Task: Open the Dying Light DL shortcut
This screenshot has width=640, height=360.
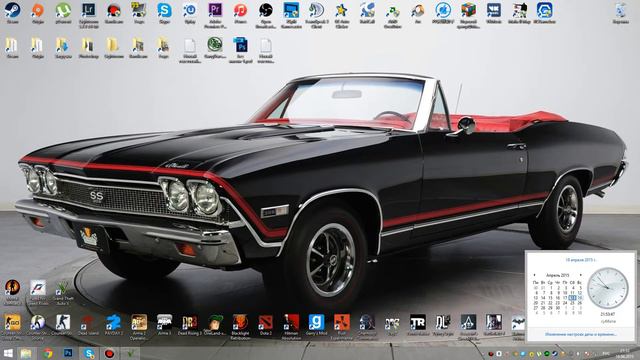Action: (443, 325)
